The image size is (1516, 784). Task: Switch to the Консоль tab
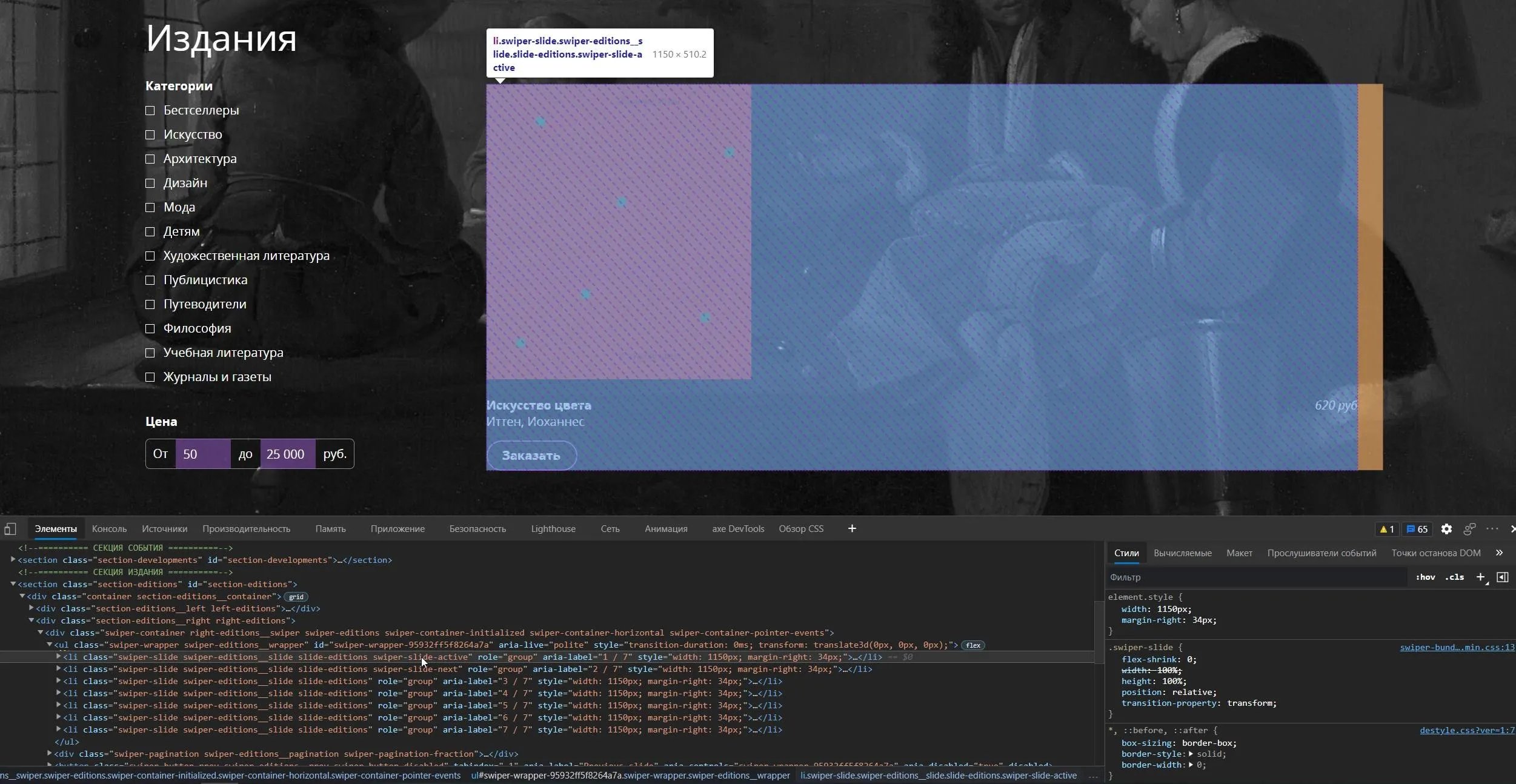tap(109, 529)
